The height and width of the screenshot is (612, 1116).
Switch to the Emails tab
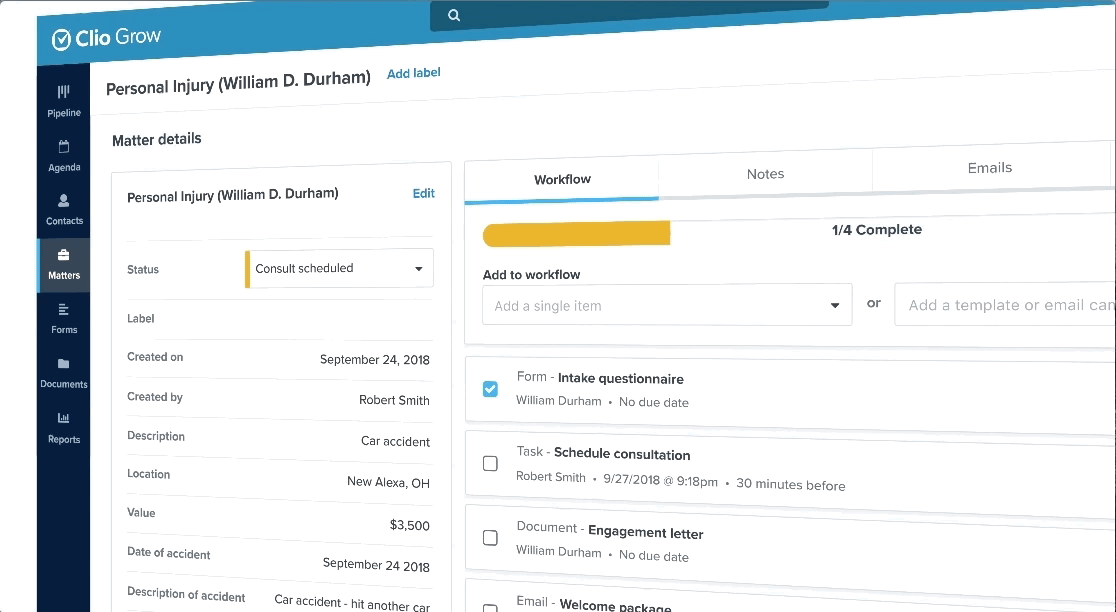(x=989, y=168)
